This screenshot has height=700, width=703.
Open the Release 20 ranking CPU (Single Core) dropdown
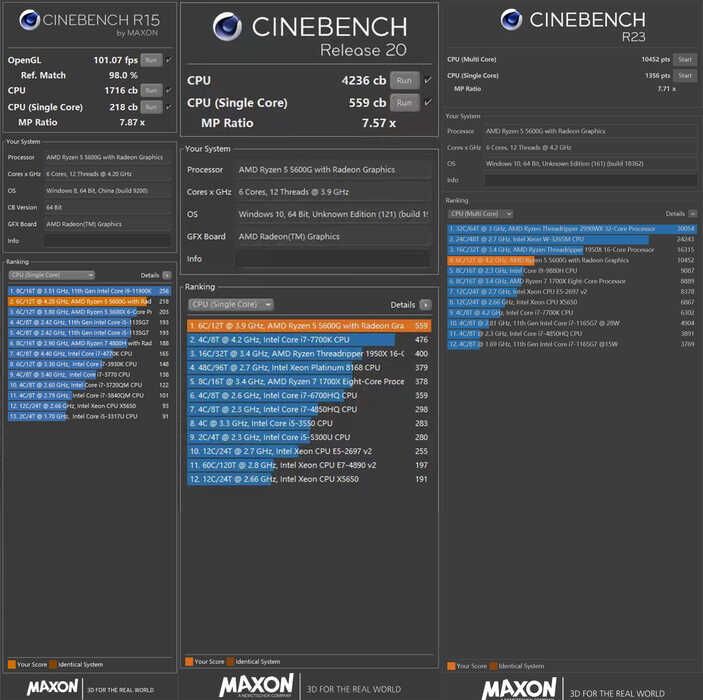pos(230,305)
